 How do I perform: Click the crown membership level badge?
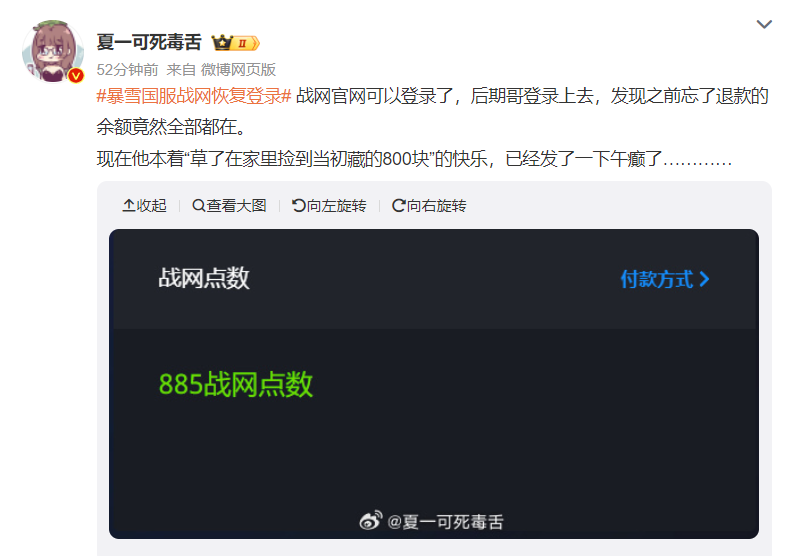pyautogui.click(x=235, y=43)
